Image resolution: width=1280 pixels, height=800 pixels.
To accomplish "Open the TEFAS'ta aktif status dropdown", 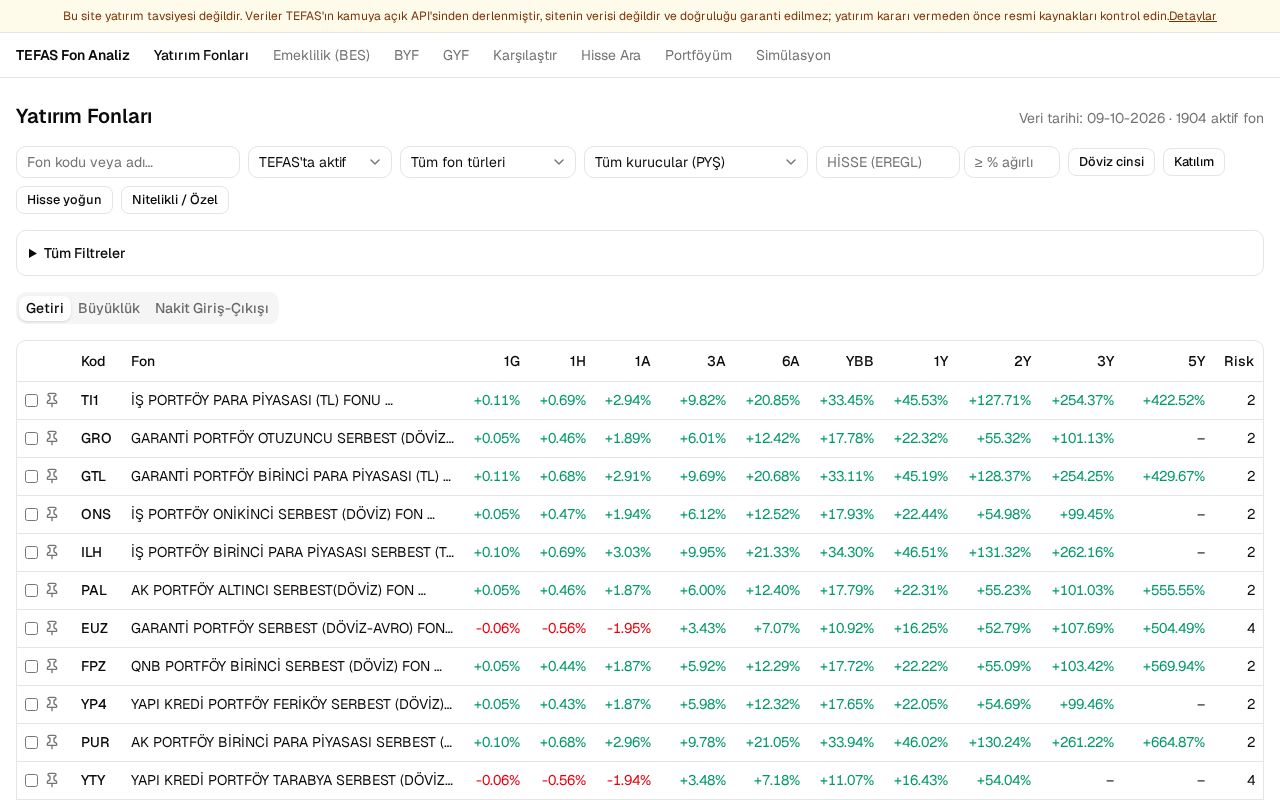I will 320,162.
